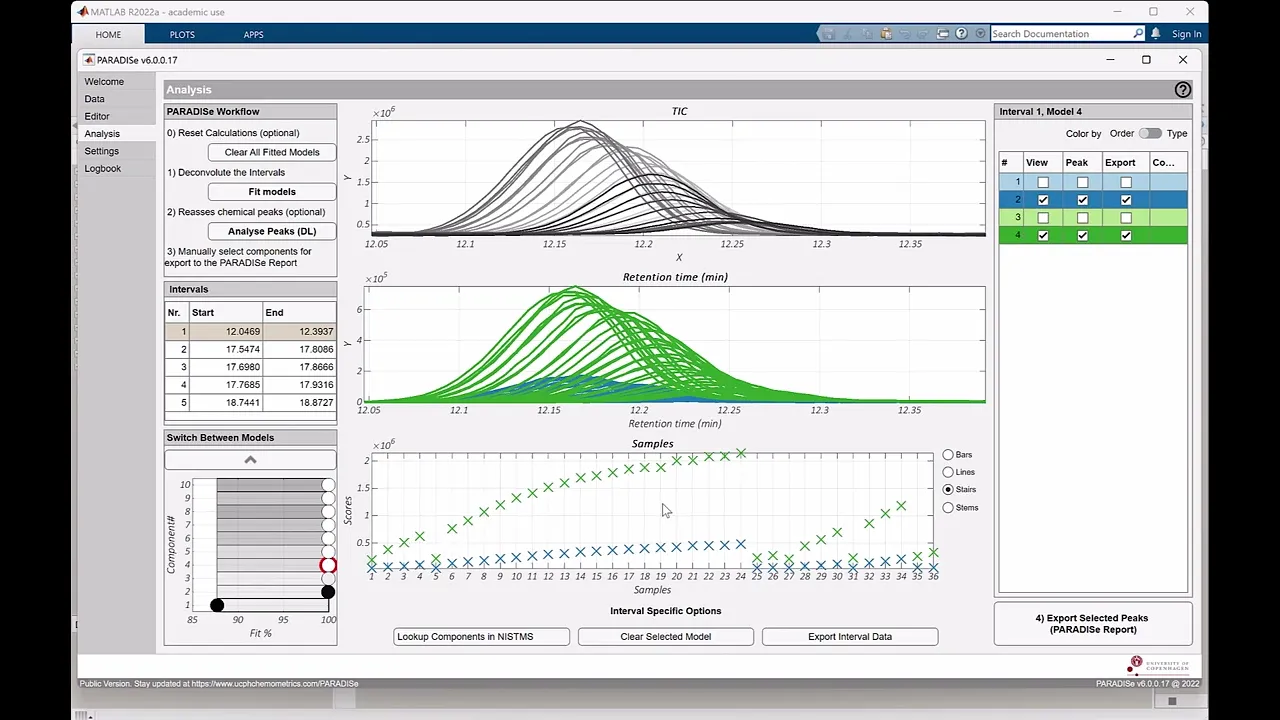Select interval 4 starting at 17.7685
1280x720 pixels.
click(x=251, y=385)
